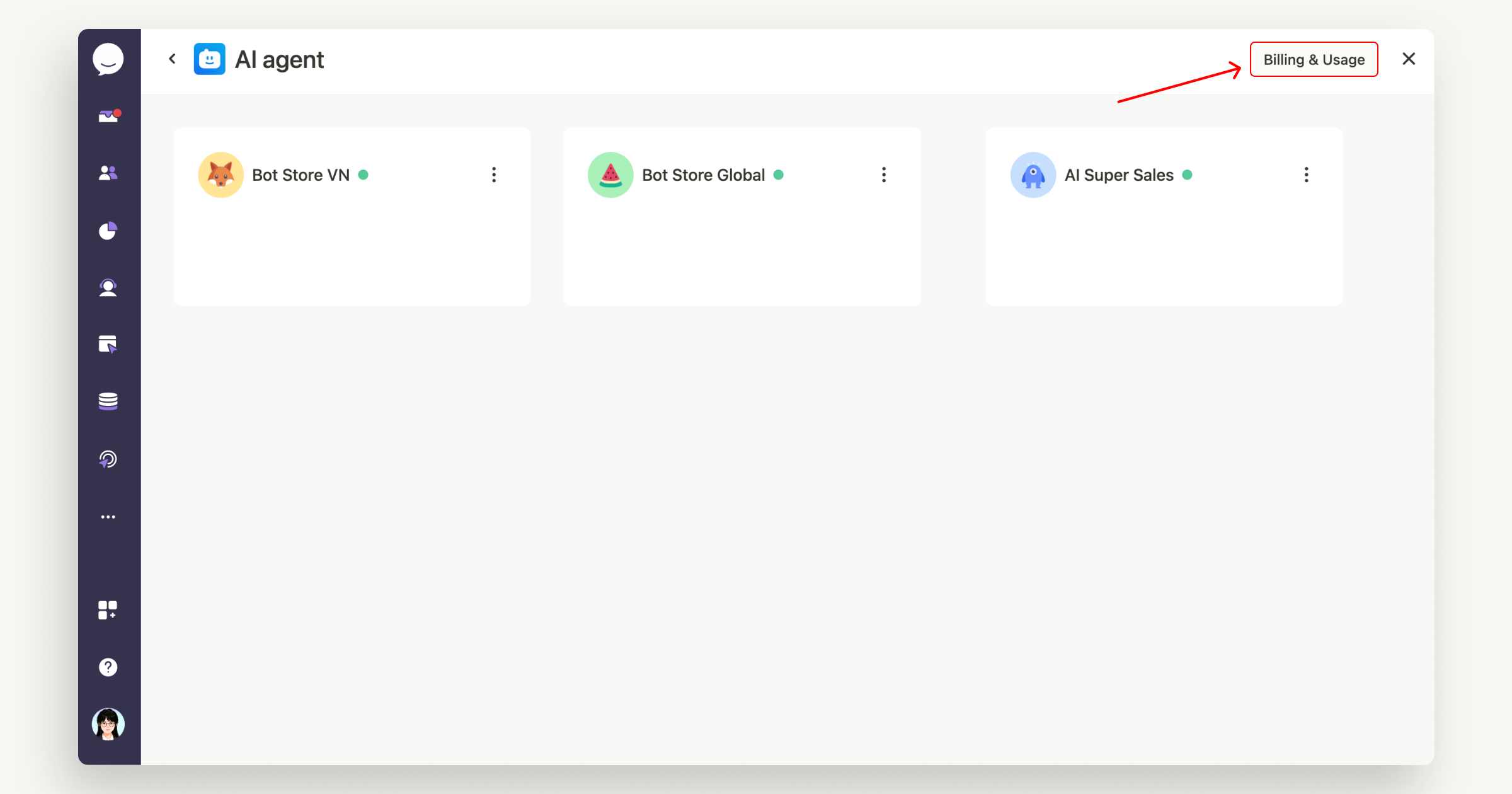
Task: Click the user profile avatar icon
Action: pos(109,726)
